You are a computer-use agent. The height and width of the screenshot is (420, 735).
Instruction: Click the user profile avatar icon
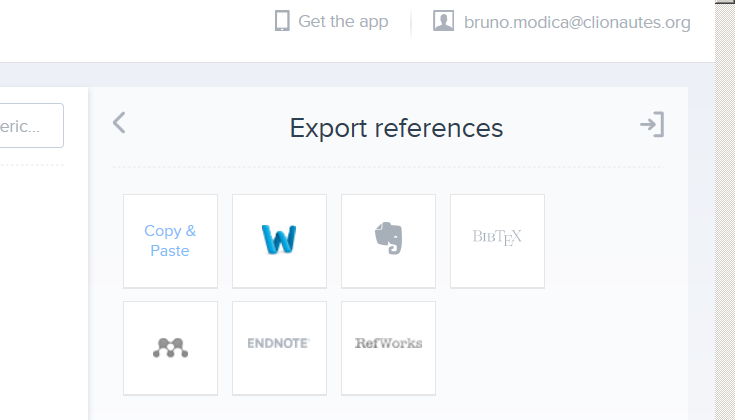(443, 21)
